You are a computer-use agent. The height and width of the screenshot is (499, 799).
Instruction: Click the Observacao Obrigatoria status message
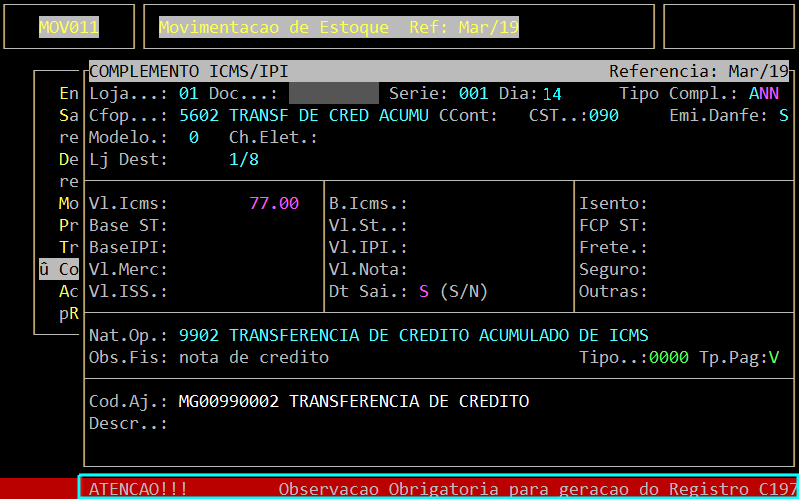539,489
